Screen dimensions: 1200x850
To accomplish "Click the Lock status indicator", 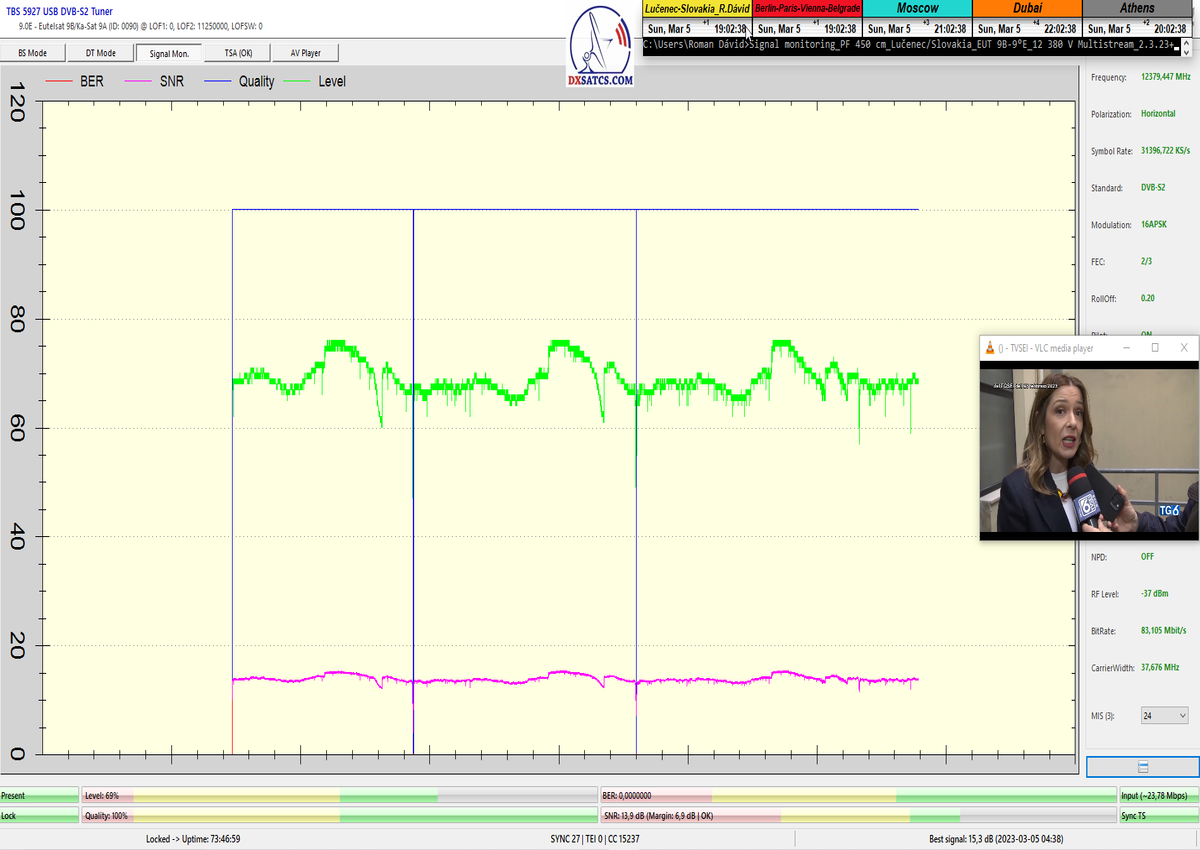I will 39,816.
